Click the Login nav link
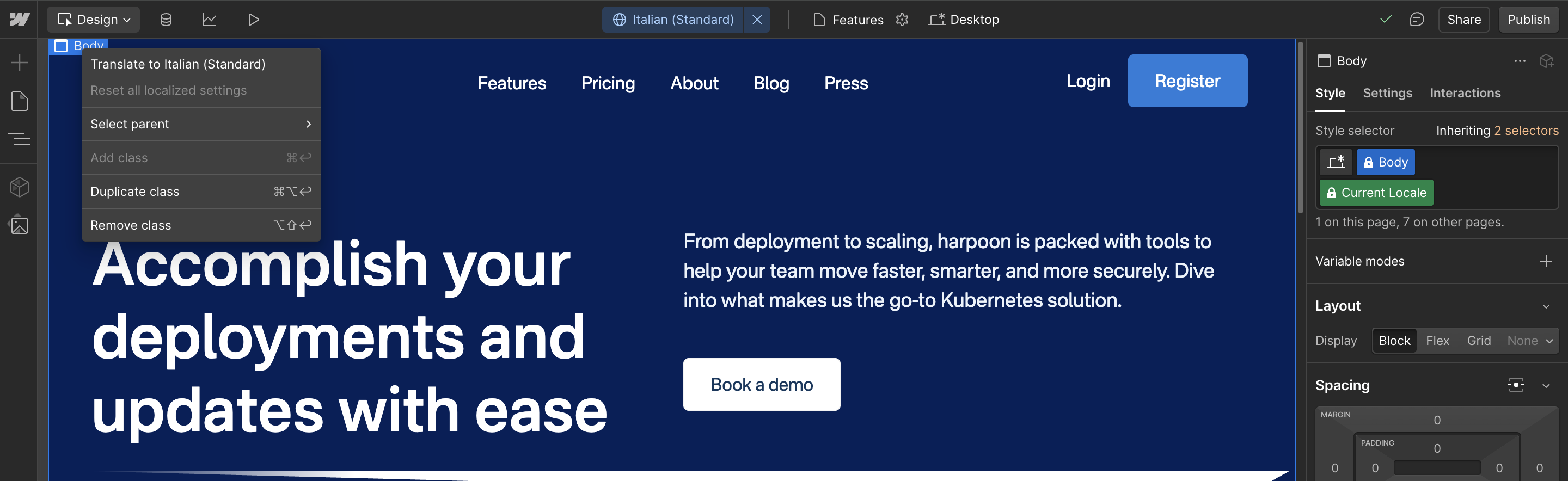 pos(1088,81)
